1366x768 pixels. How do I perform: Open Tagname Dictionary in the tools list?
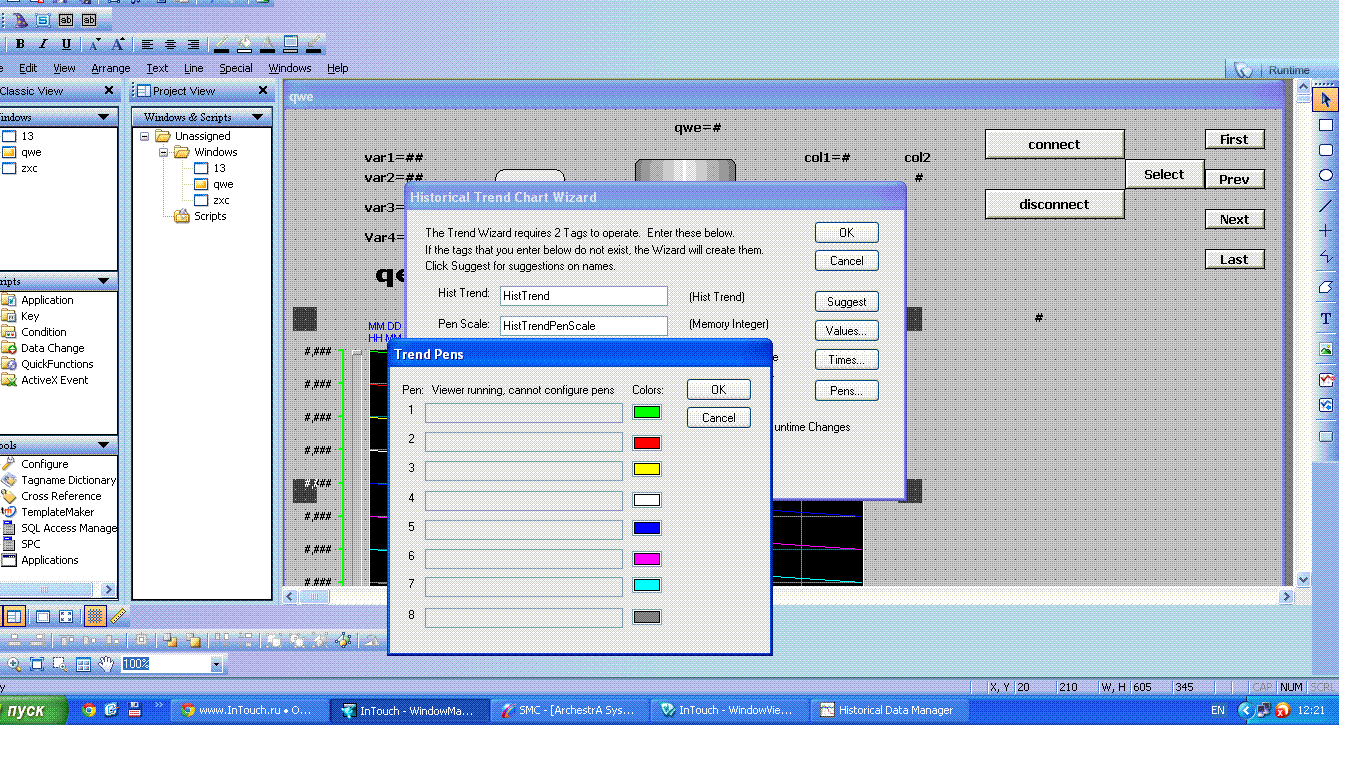point(68,480)
